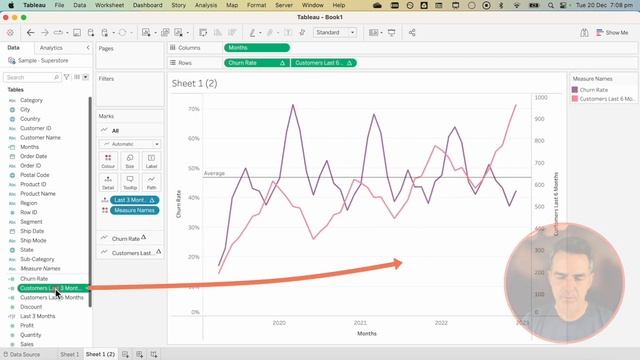Select the Sub-Category field
The height and width of the screenshot is (360, 640).
[x=37, y=259]
